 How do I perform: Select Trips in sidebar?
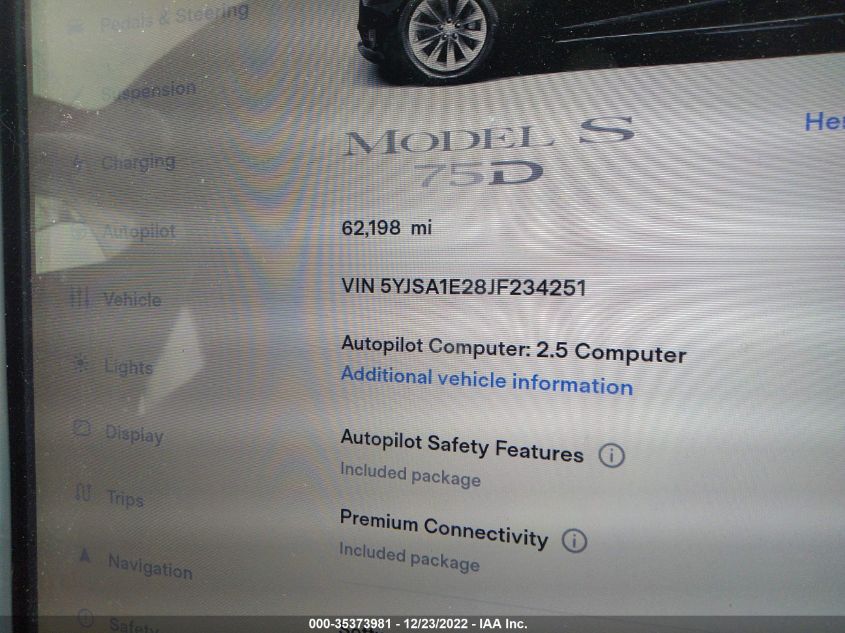(125, 498)
